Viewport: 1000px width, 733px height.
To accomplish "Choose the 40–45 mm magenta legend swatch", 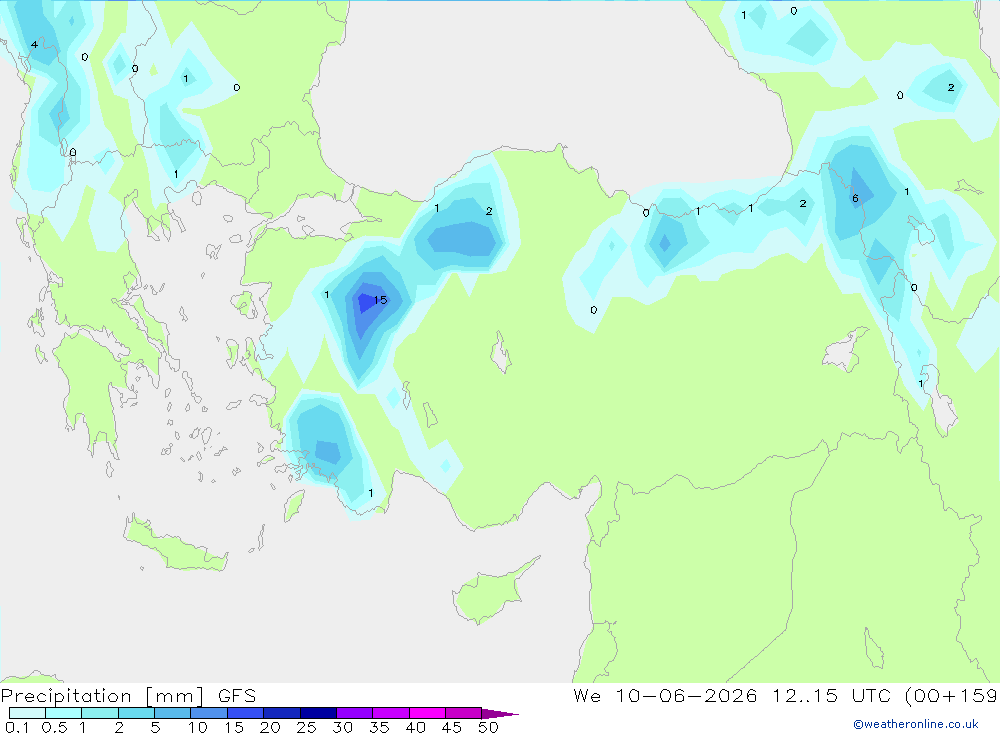I will [x=427, y=713].
